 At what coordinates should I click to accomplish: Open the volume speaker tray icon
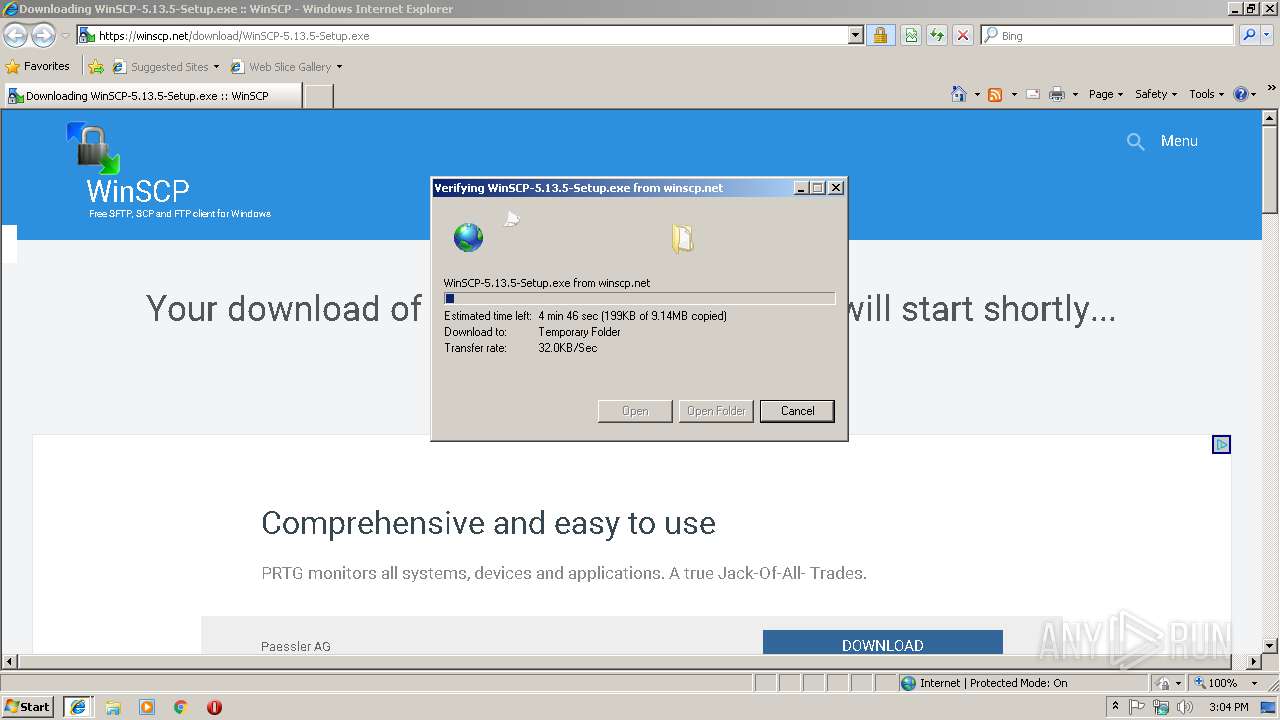point(1185,707)
